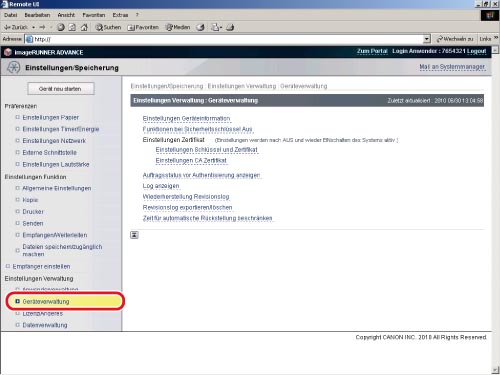Viewport: 500px width, 375px height.
Task: Select Einstellungen Papier in sidebar
Action: tap(51, 117)
